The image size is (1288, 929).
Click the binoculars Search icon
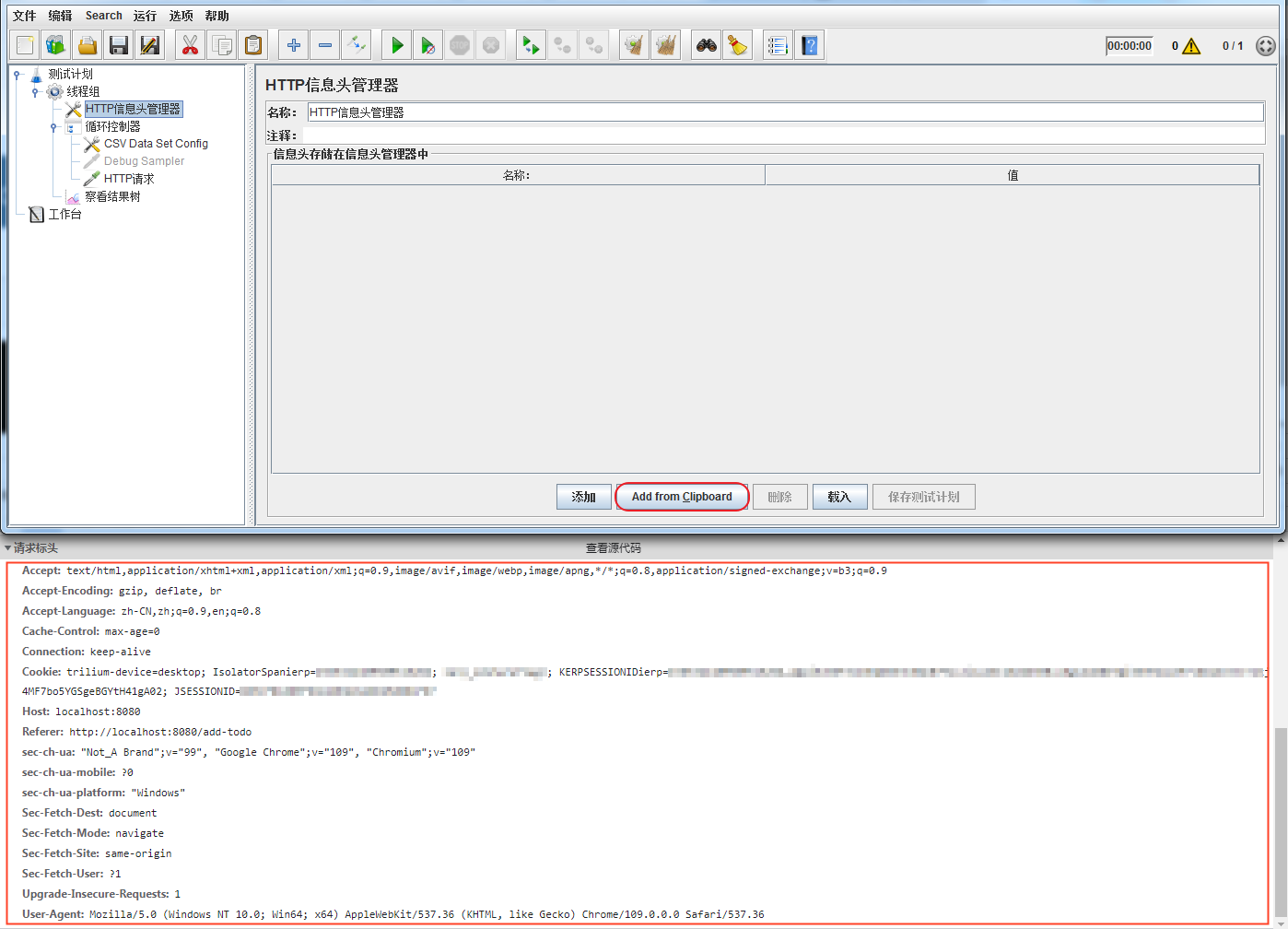click(707, 45)
